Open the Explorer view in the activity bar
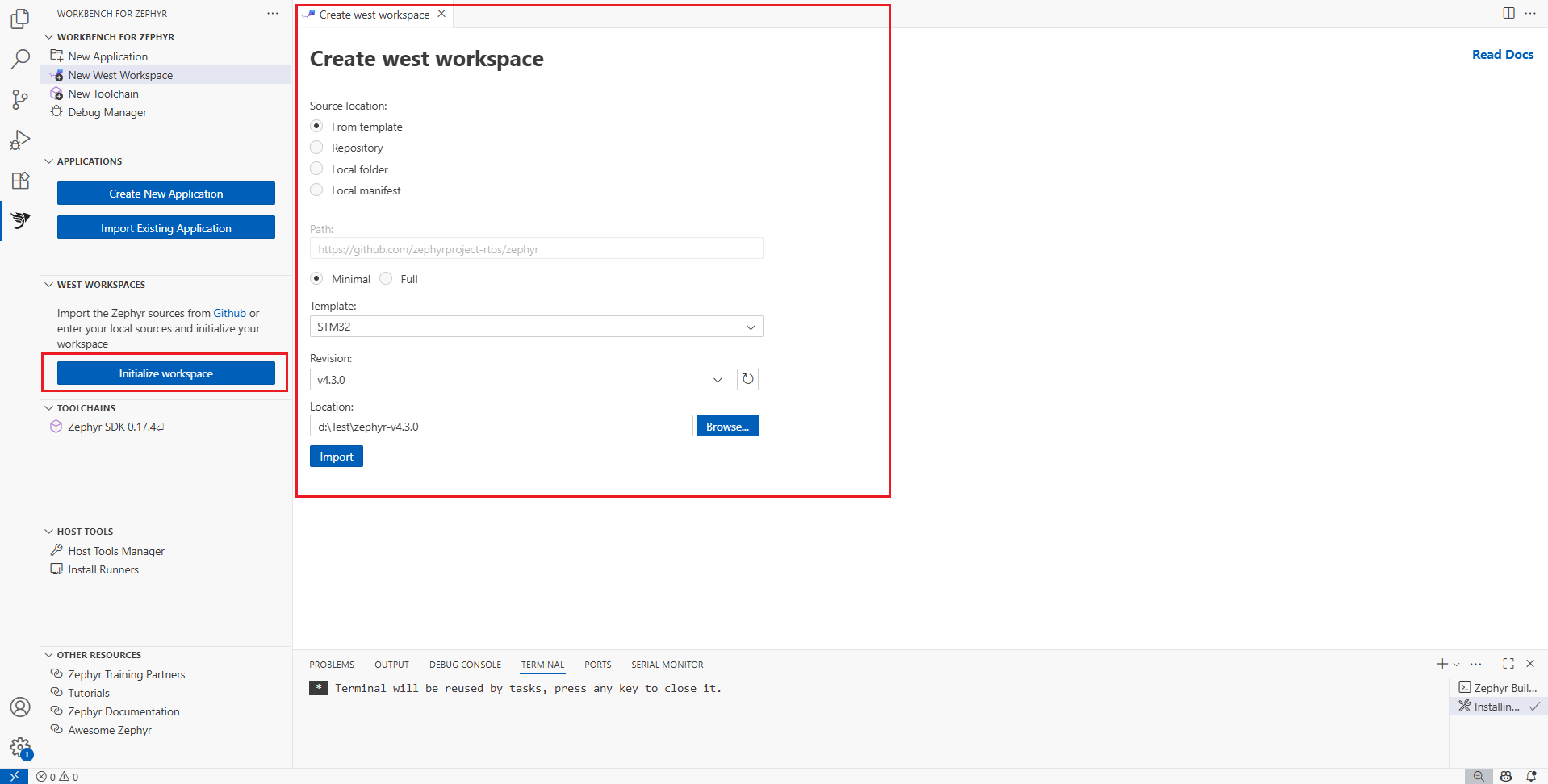The image size is (1548, 784). tap(20, 19)
